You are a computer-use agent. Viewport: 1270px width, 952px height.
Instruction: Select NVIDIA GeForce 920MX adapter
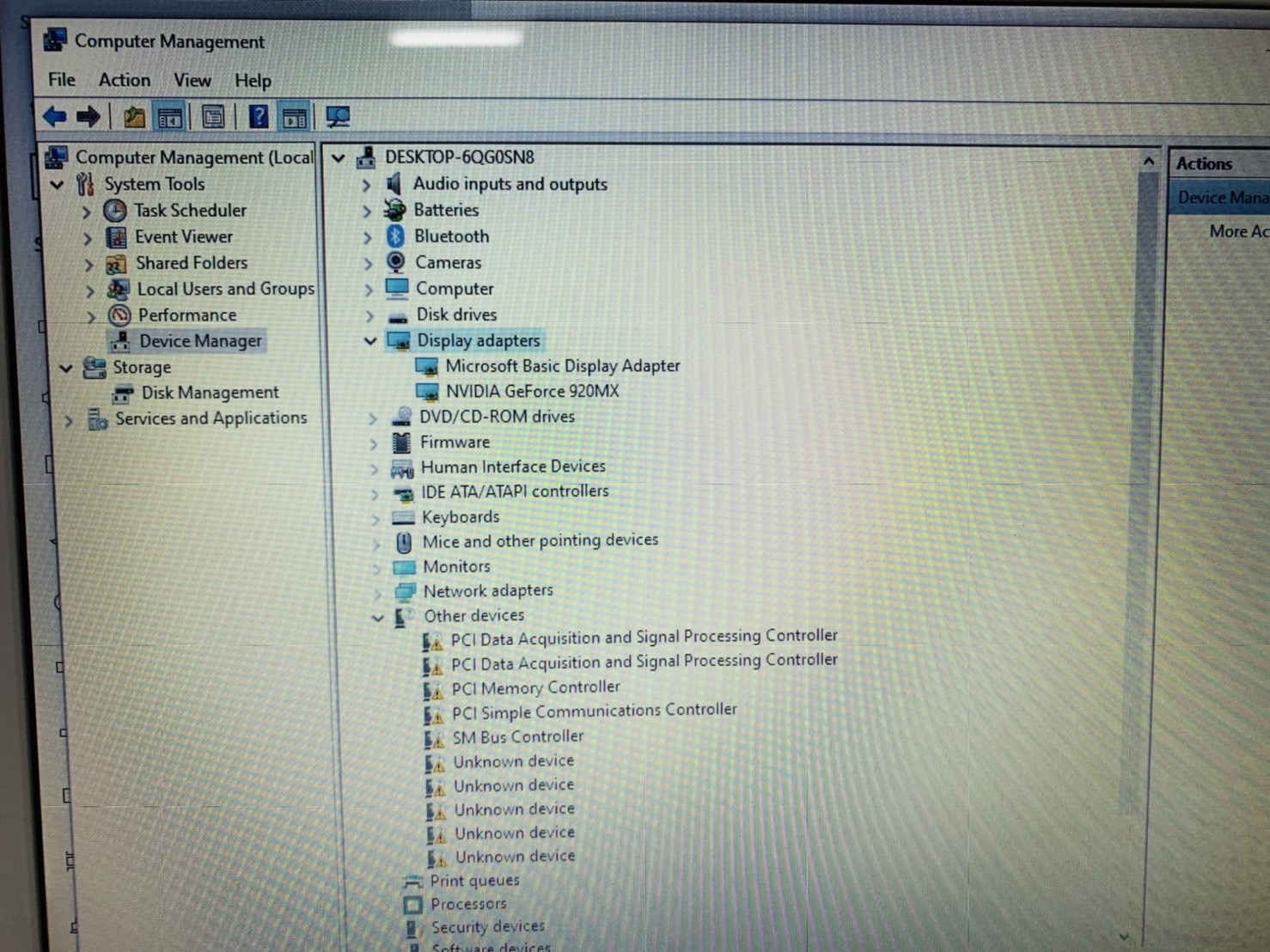531,391
